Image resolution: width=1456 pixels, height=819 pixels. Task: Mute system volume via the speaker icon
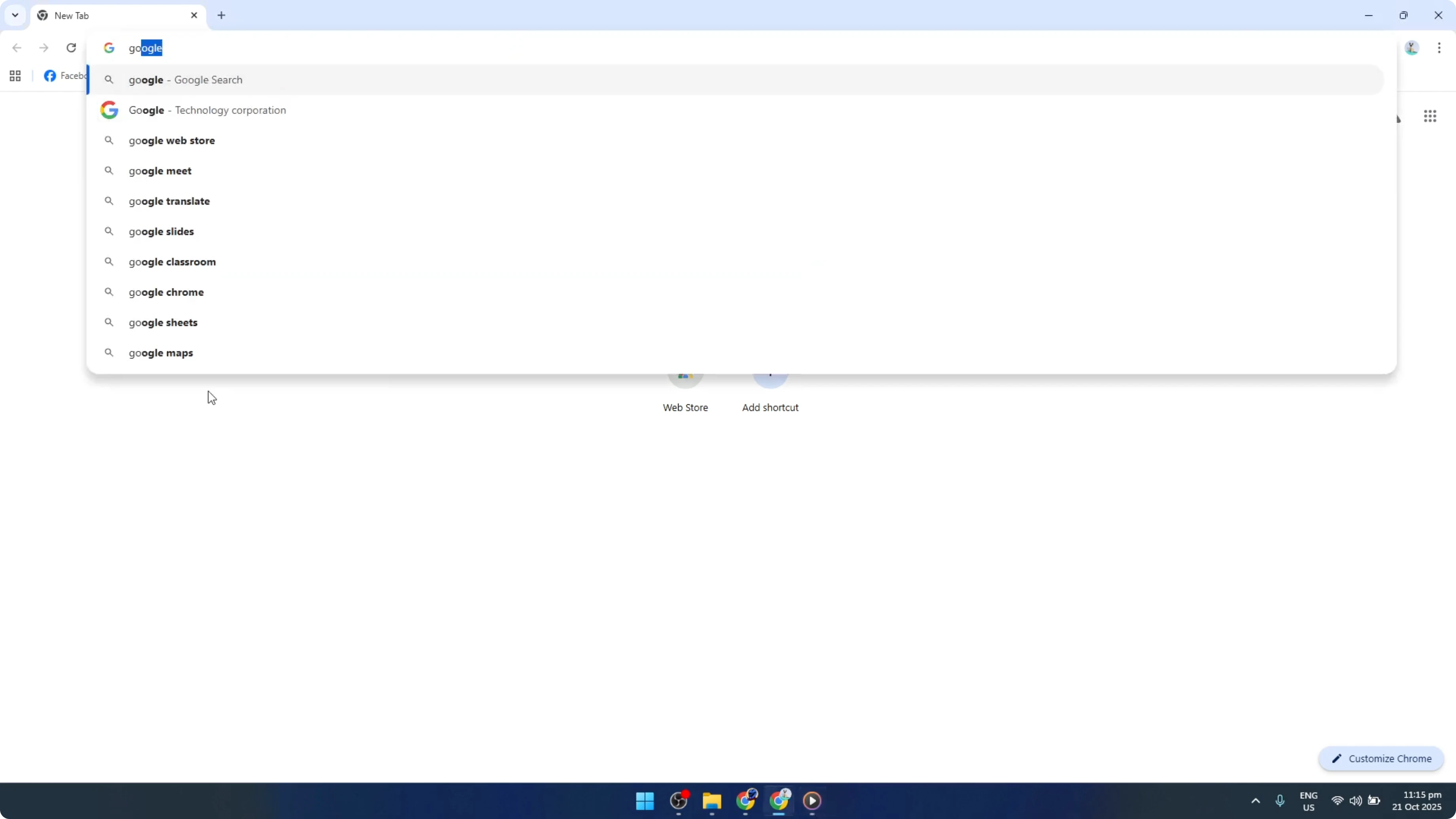pos(1356,801)
